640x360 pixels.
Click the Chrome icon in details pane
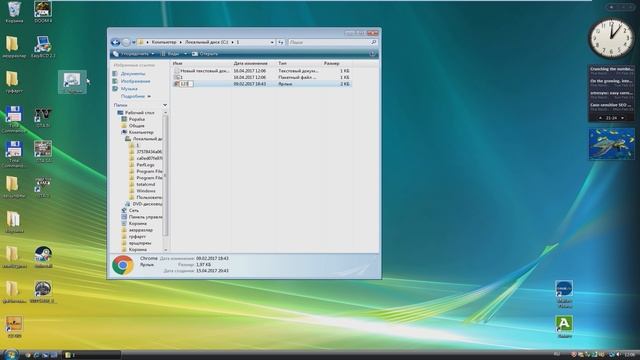(x=123, y=265)
